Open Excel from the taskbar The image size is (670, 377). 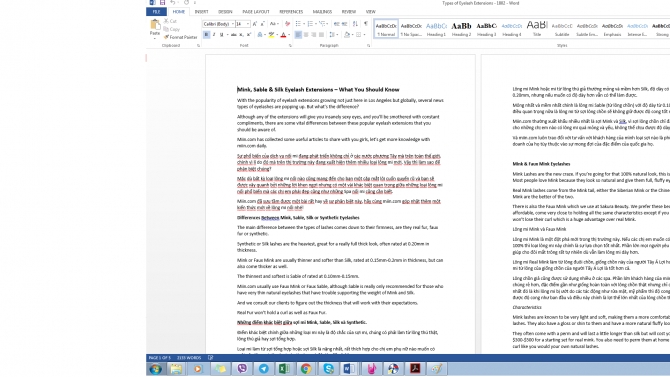pos(285,368)
